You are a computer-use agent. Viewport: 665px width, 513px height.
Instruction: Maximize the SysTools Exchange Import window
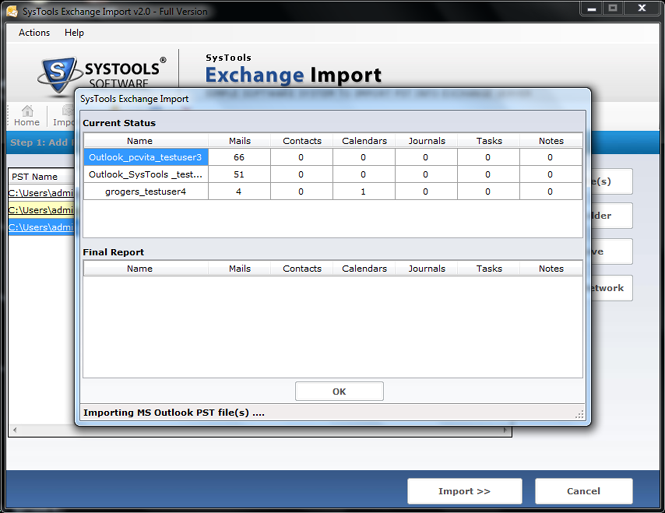tap(613, 8)
